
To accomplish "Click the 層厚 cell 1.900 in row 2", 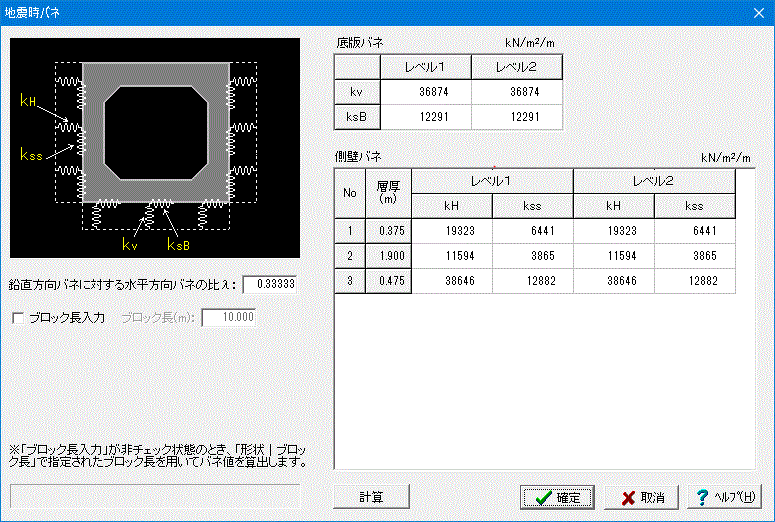I will point(388,256).
